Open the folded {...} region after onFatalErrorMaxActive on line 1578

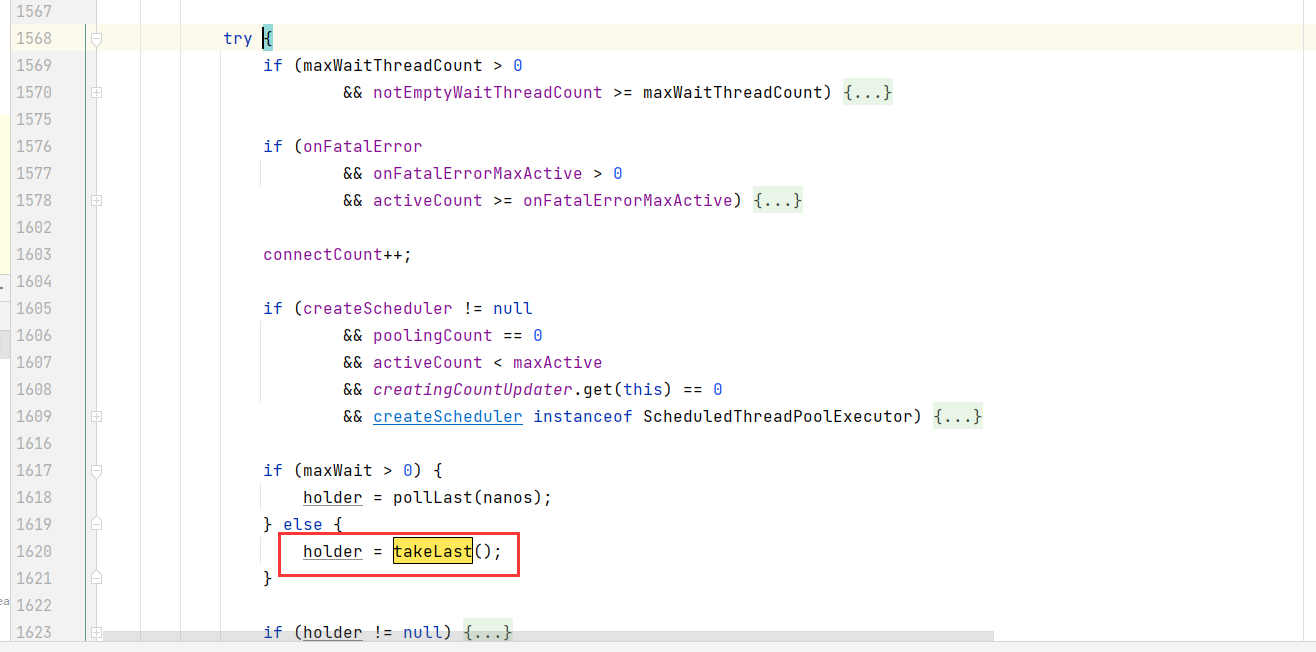coord(777,201)
